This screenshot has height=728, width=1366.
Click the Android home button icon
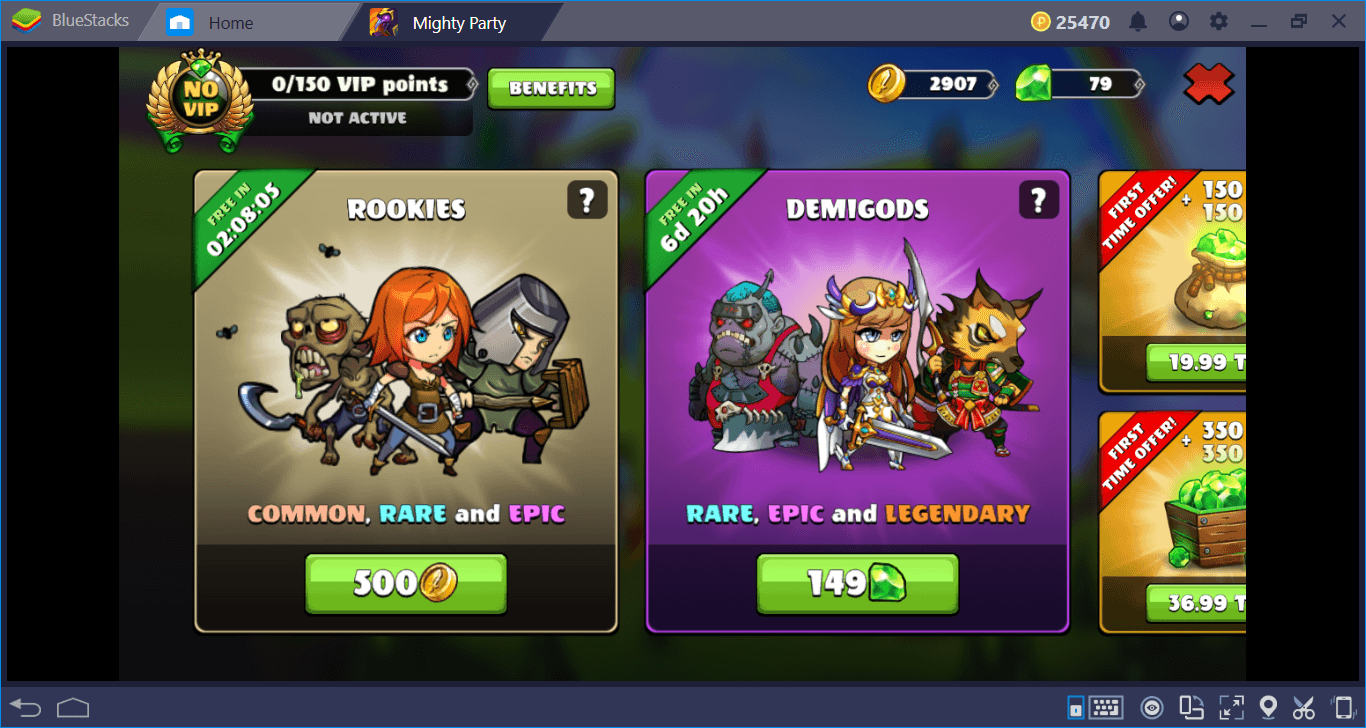pos(74,707)
